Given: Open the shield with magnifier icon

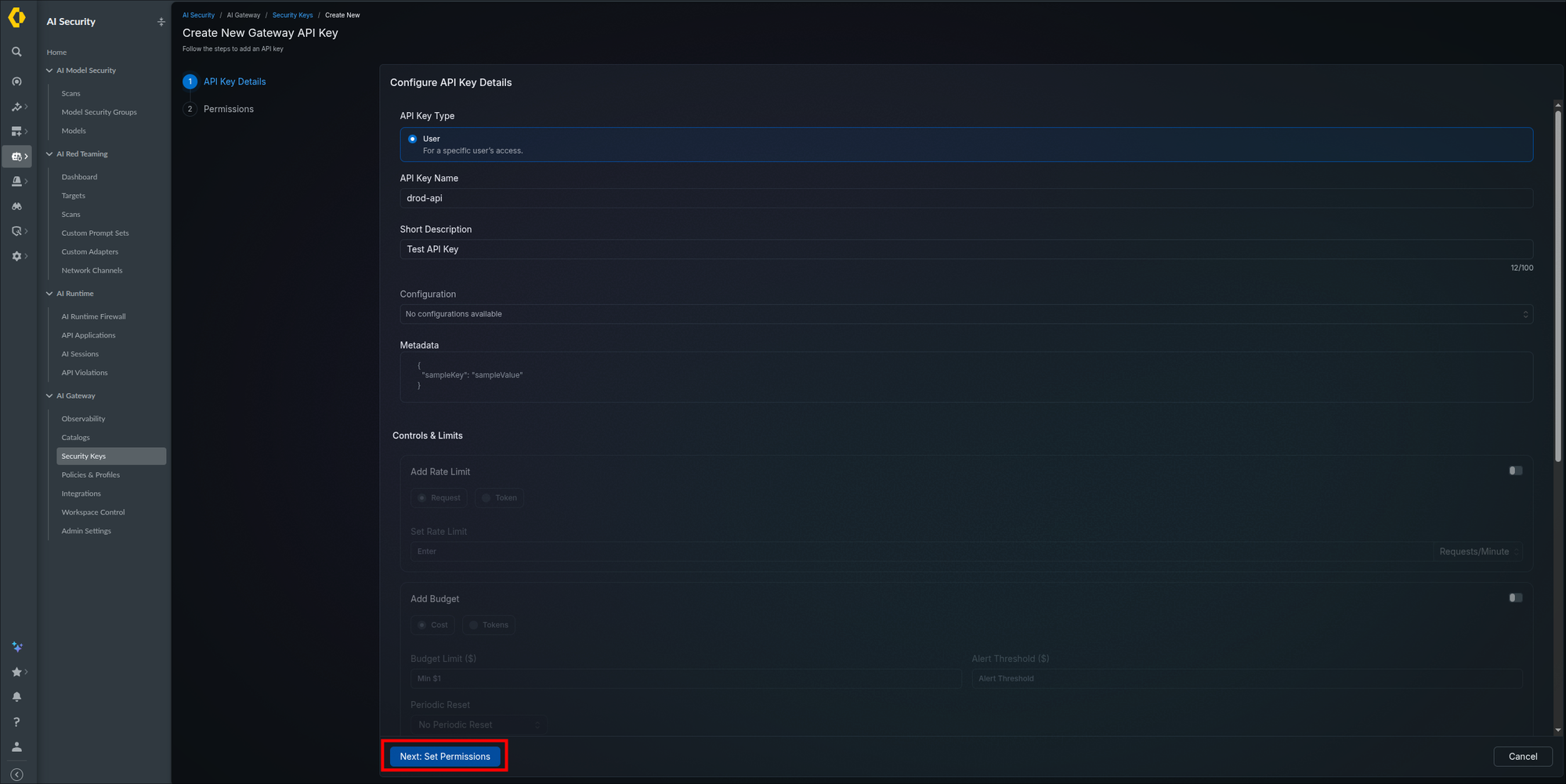Looking at the screenshot, I should pyautogui.click(x=16, y=231).
